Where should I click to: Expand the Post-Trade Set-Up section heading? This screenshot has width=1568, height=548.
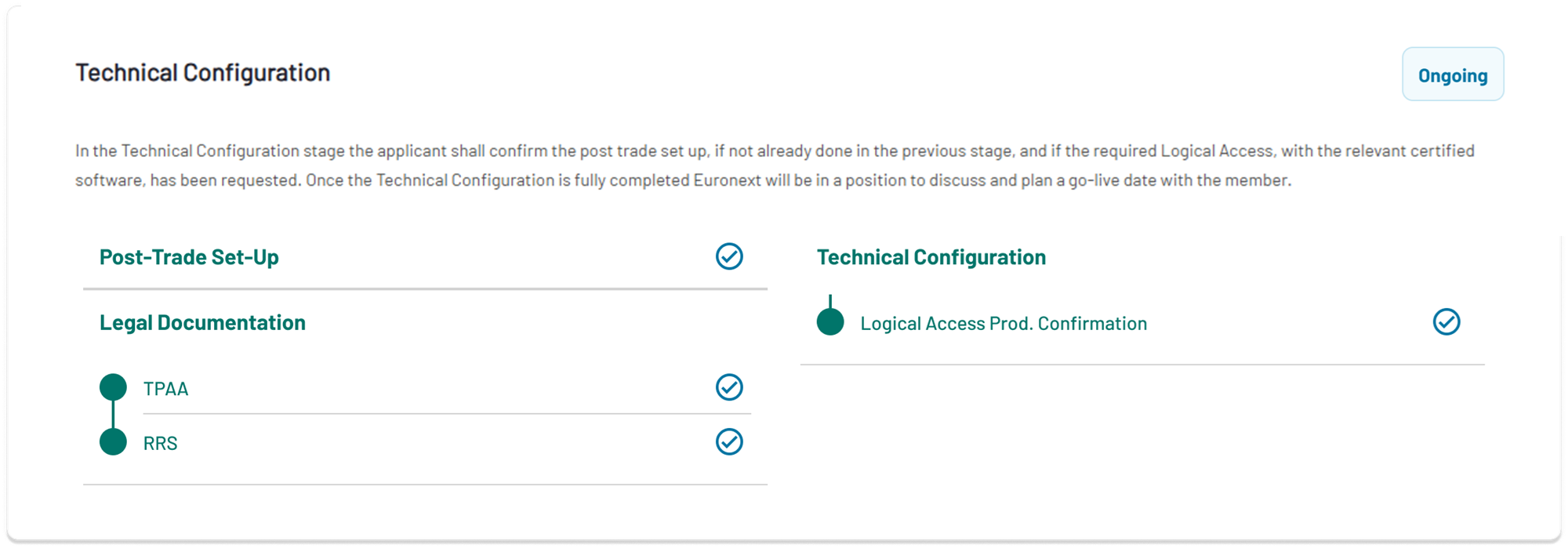(x=189, y=257)
